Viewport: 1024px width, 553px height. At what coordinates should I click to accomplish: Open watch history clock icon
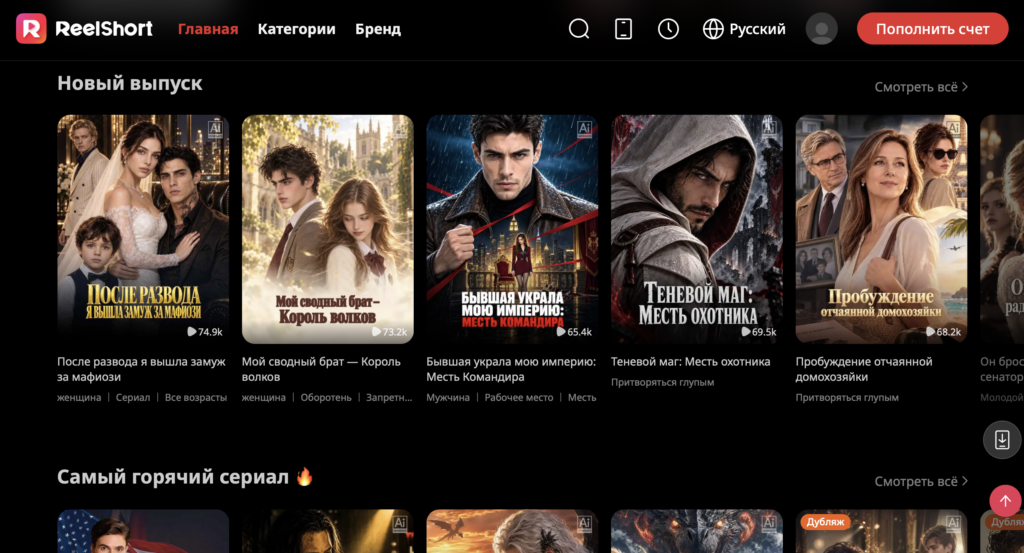[668, 29]
